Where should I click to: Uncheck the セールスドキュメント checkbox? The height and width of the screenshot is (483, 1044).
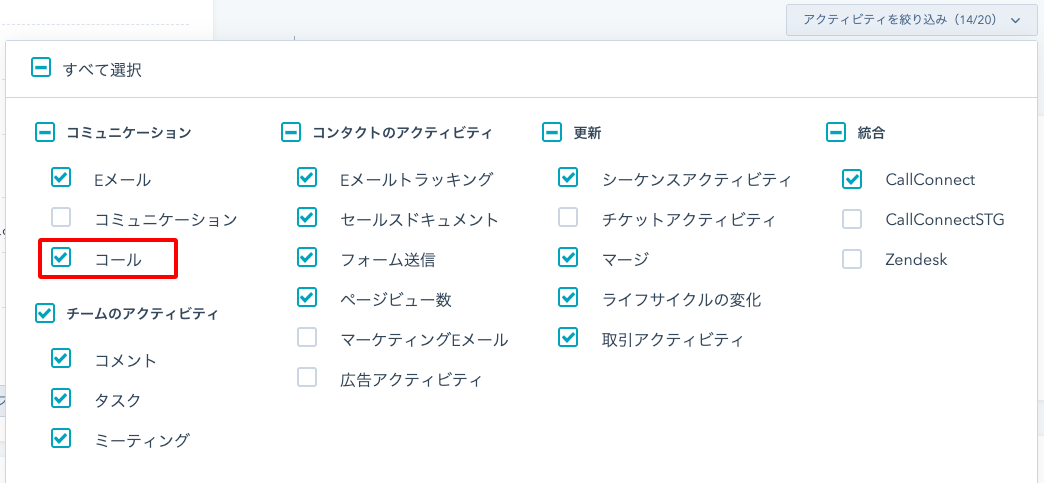click(x=307, y=217)
